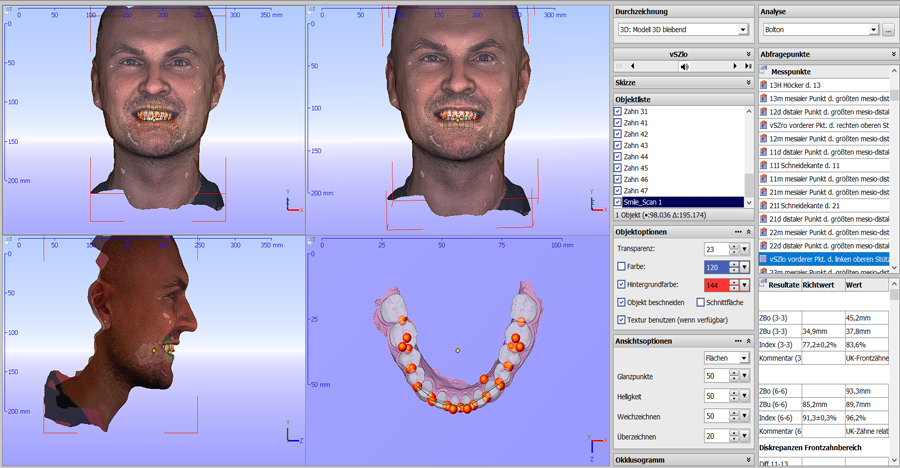The image size is (900, 468).
Task: Disable Hintergrundfarbe checkbox
Action: (x=621, y=284)
